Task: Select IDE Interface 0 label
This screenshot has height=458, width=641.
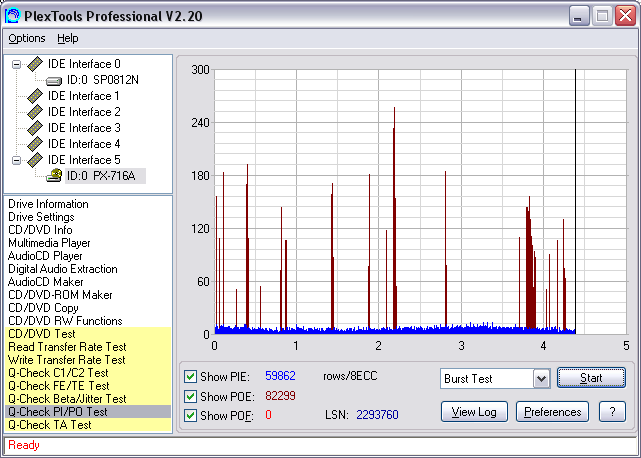Action: pos(84,64)
